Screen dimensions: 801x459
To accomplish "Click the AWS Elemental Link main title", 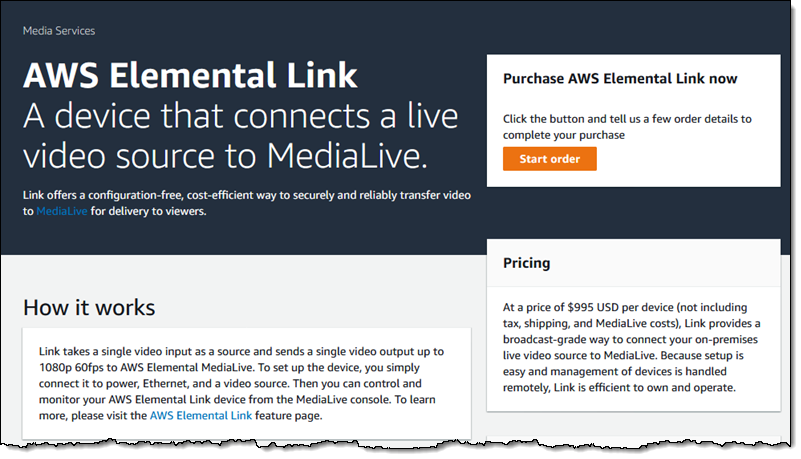I will 190,76.
